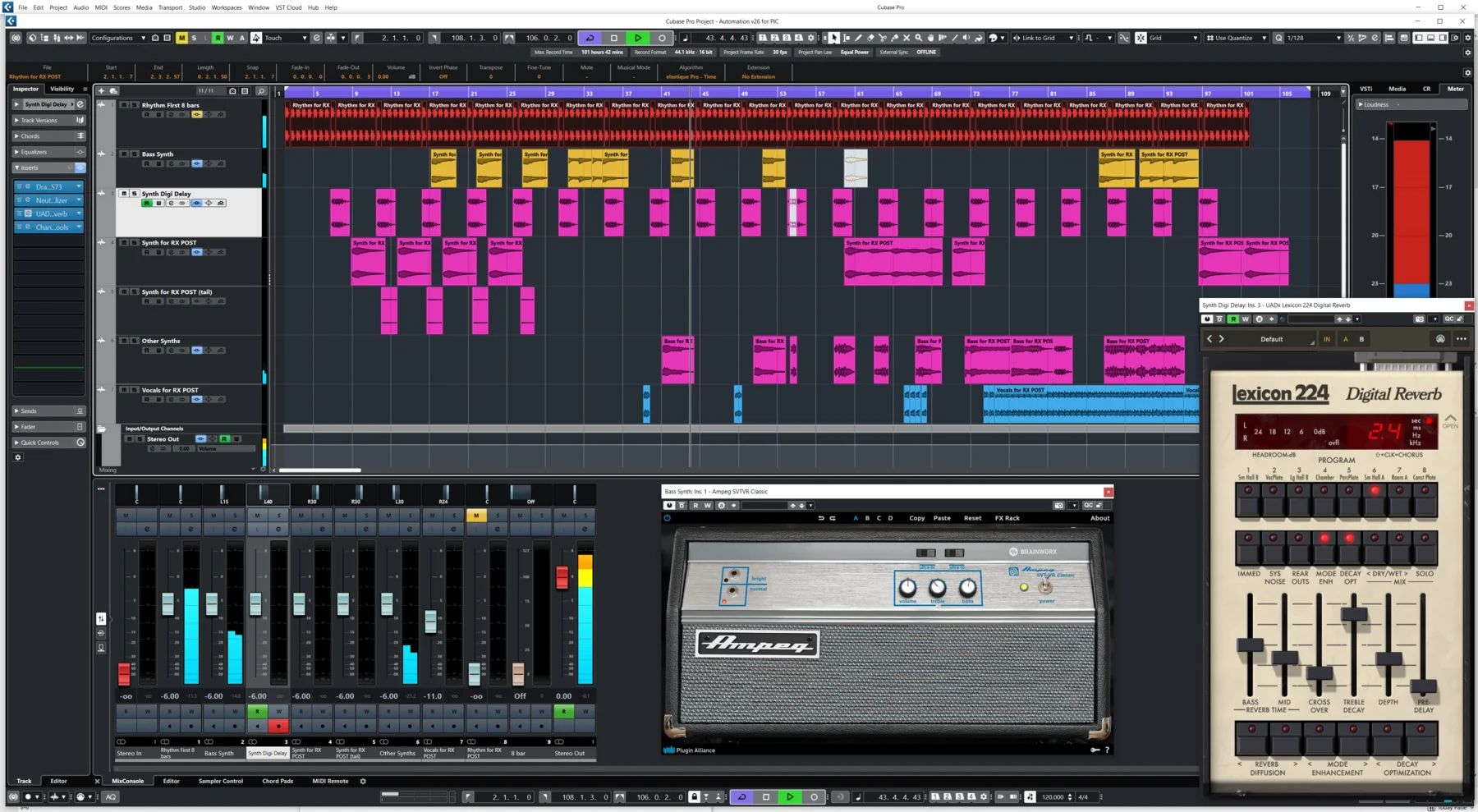Click Lexicon 224 next preset arrow
1478x812 pixels.
pos(1222,339)
